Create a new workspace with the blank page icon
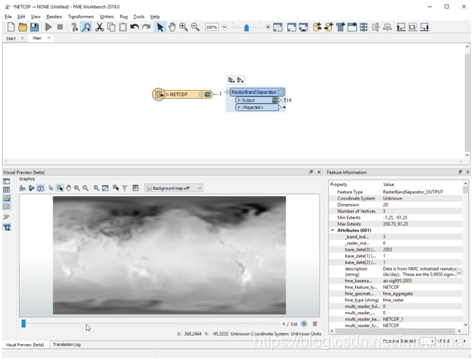The width and height of the screenshot is (473, 360). 11,27
